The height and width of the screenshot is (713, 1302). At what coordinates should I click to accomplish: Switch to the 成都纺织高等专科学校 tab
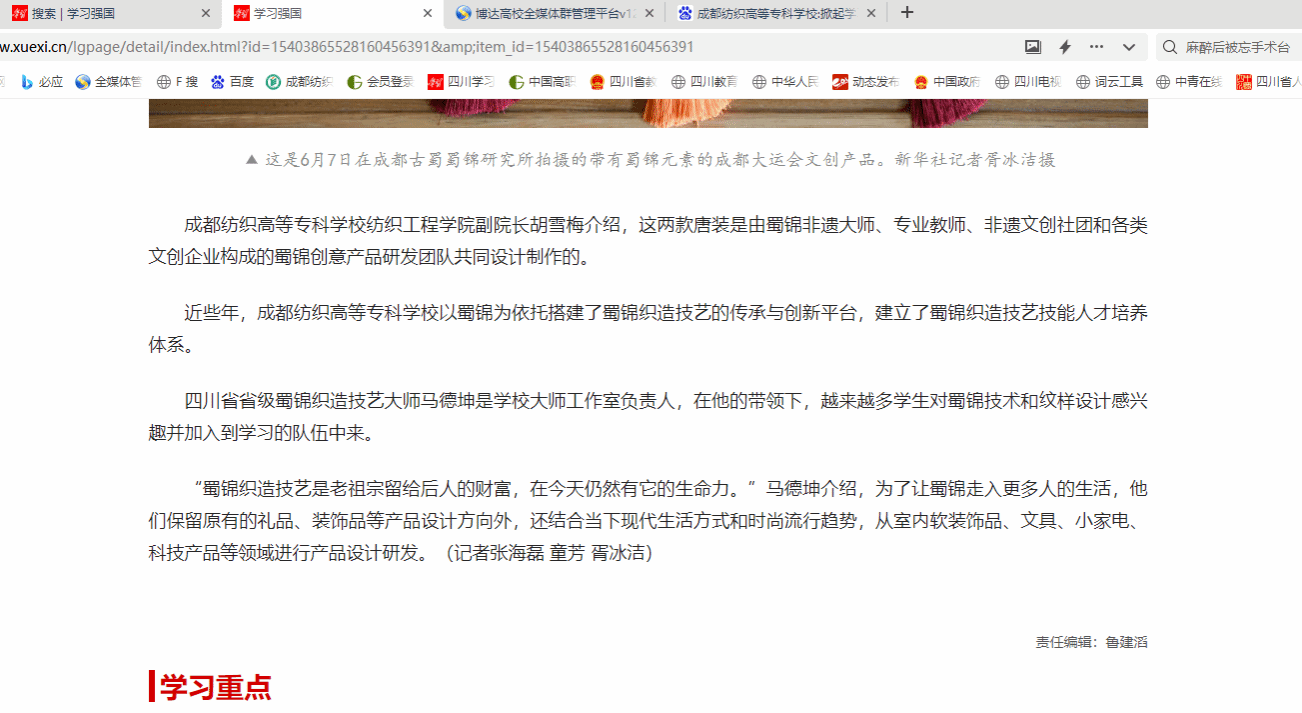pos(768,13)
